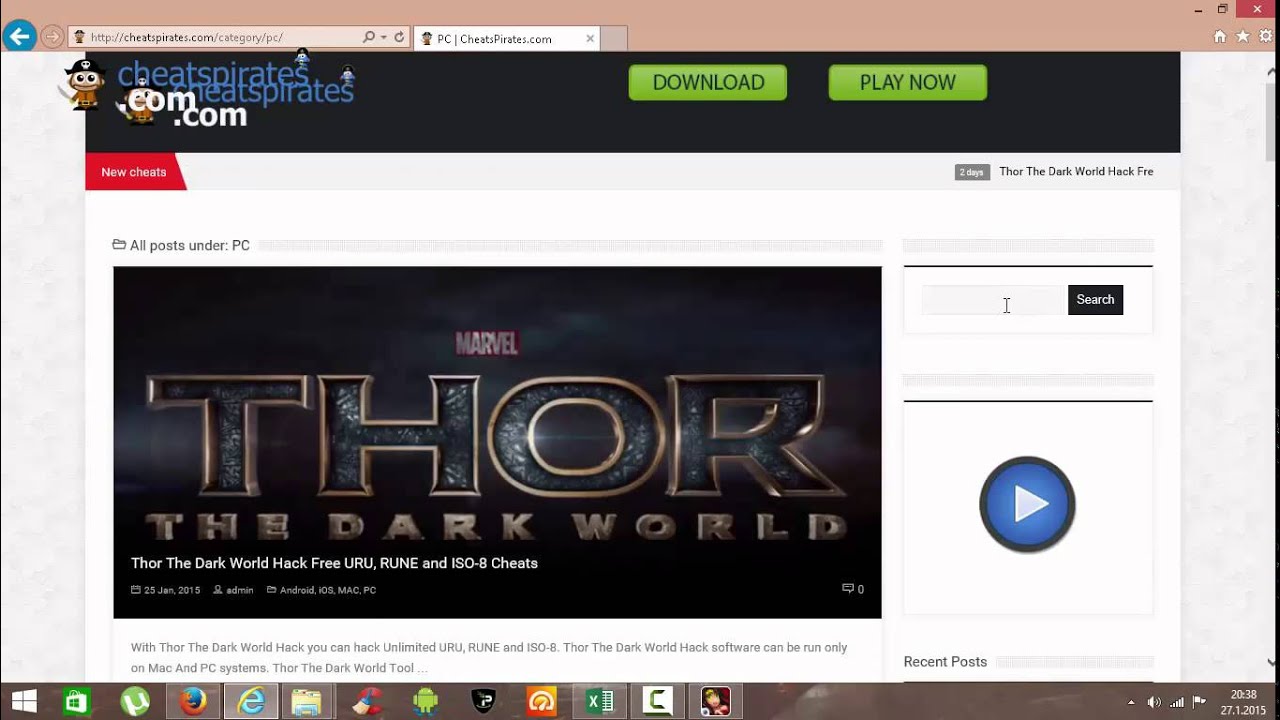Click the red New cheats label
Image resolution: width=1280 pixels, height=720 pixels.
[134, 172]
